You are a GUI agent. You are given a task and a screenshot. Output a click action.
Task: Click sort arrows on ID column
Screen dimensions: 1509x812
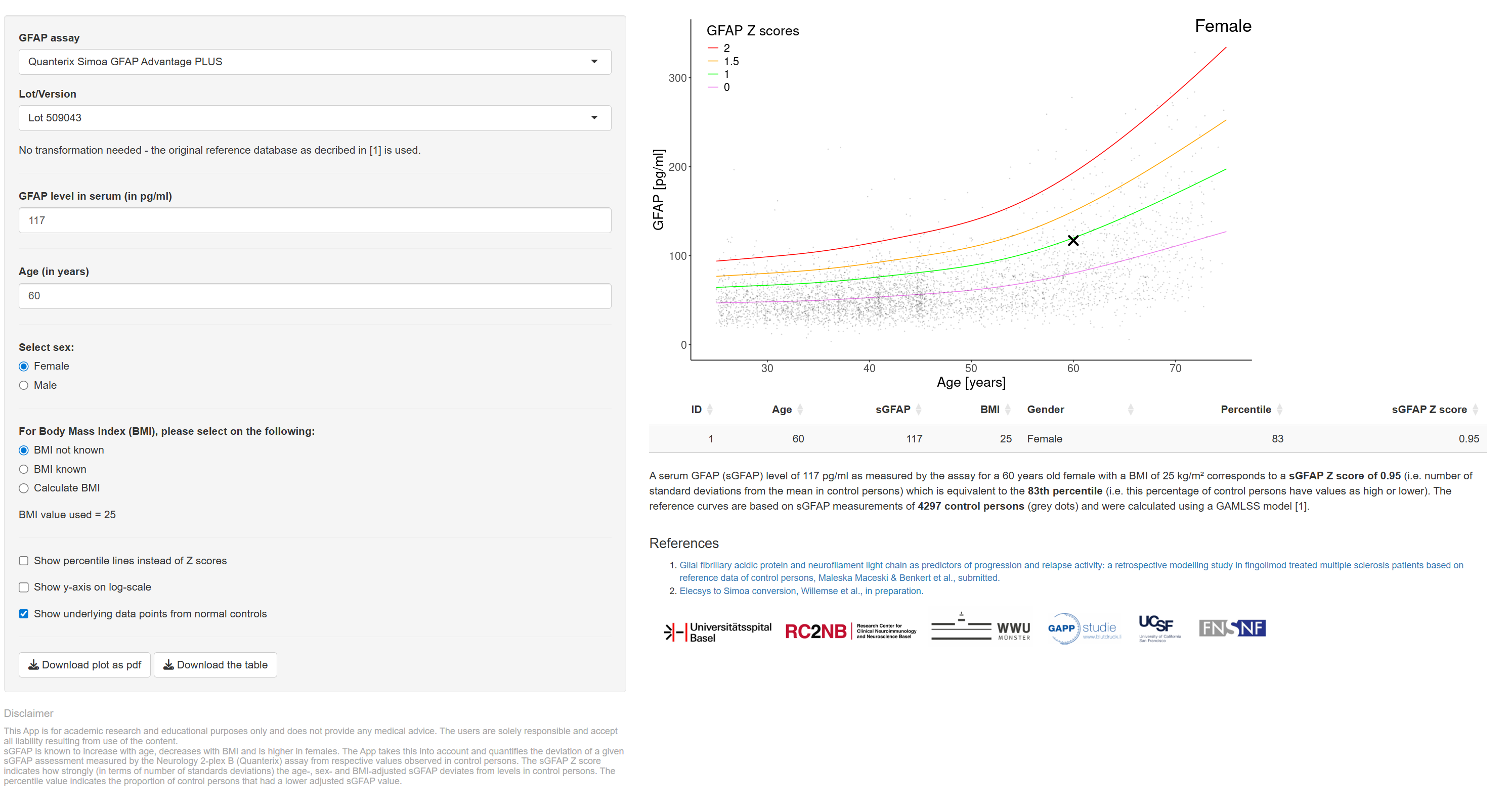709,410
